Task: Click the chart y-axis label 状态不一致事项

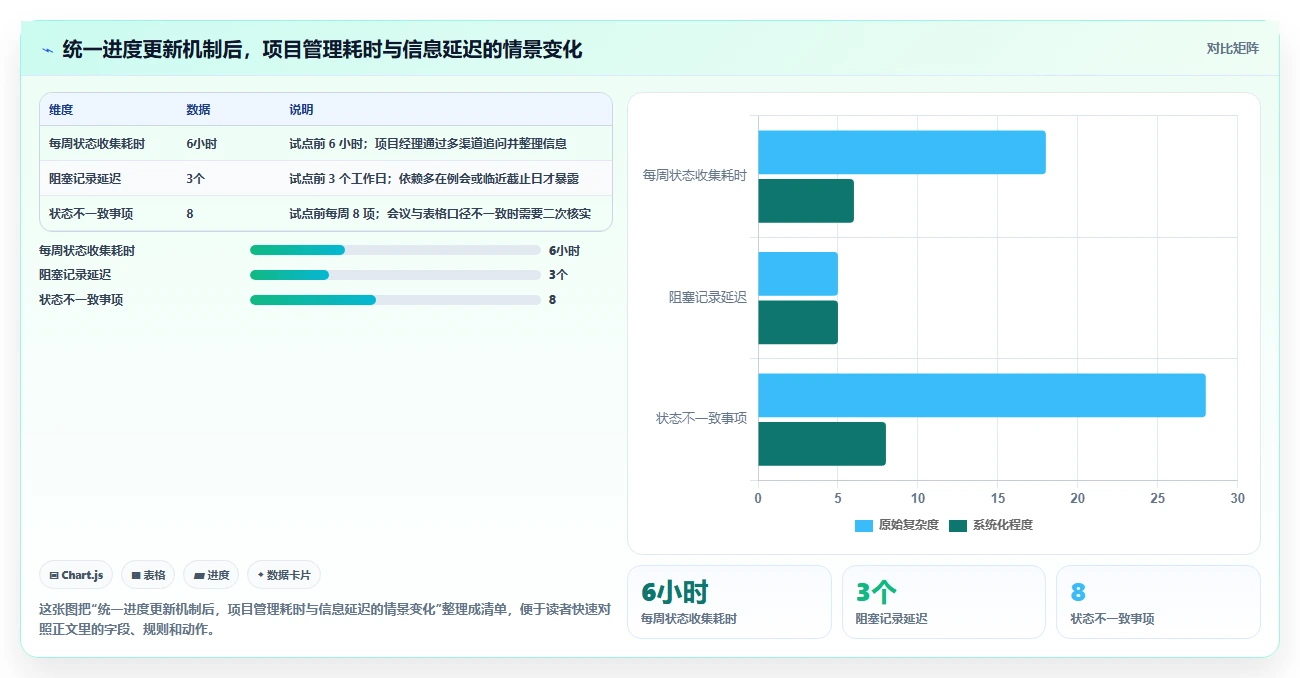Action: (x=702, y=418)
